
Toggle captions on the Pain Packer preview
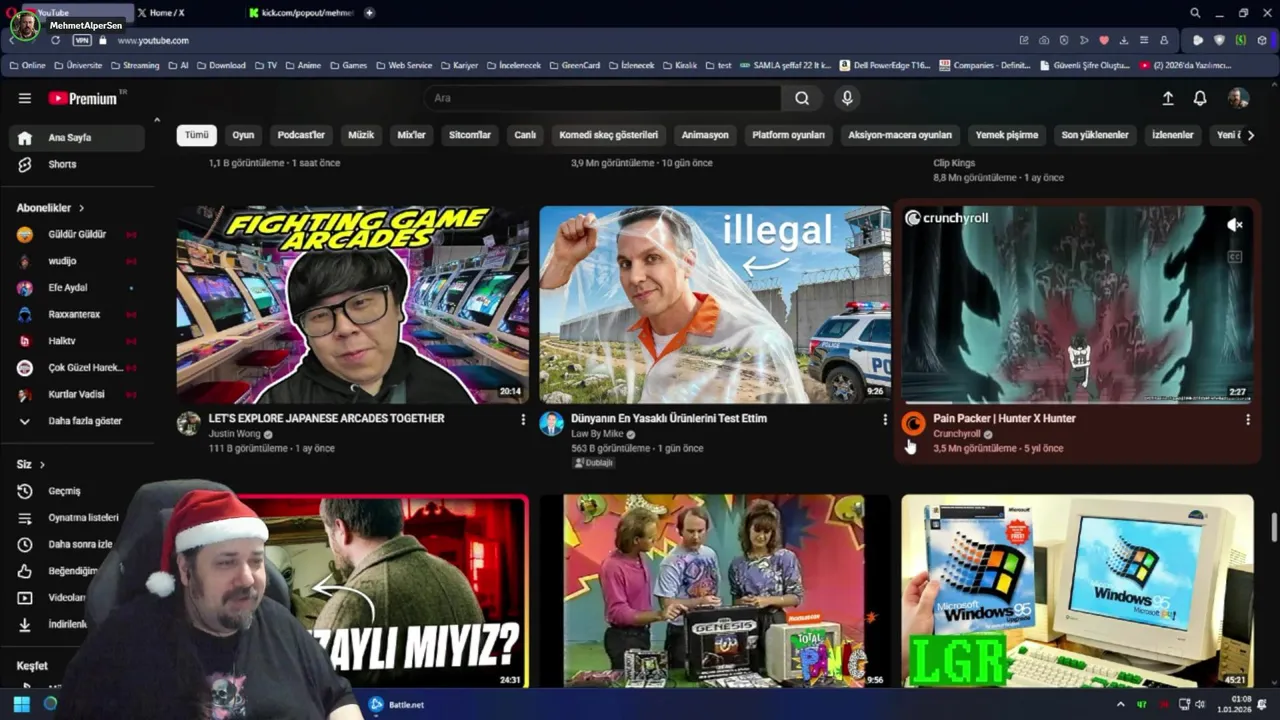click(x=1235, y=257)
